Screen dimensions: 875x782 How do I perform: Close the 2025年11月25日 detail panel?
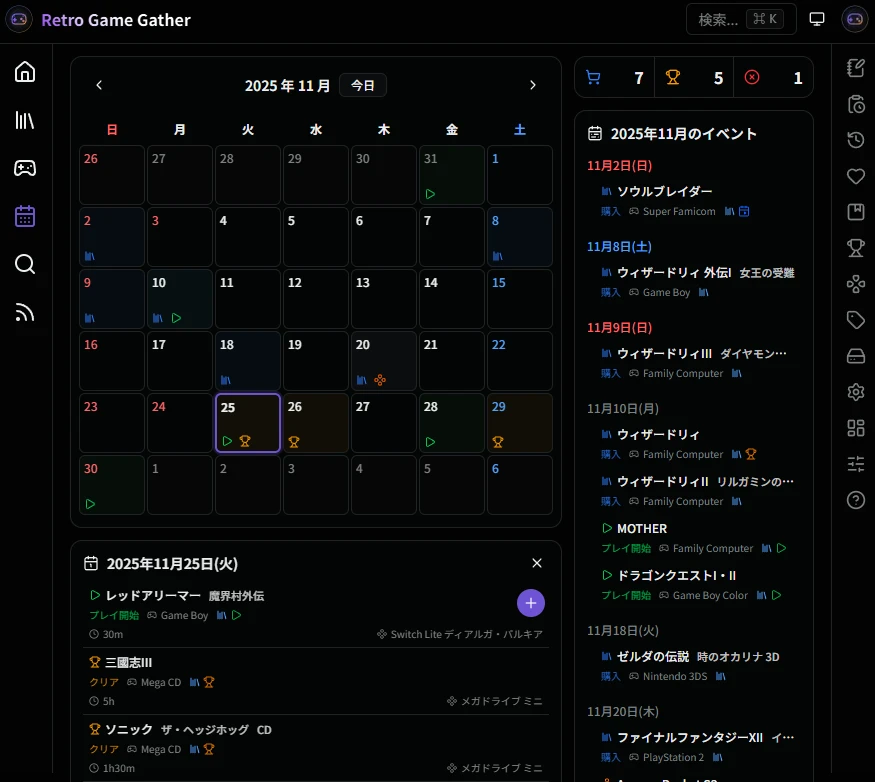537,563
